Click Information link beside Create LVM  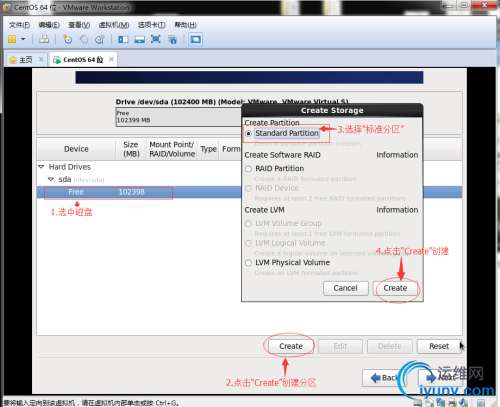pos(397,210)
